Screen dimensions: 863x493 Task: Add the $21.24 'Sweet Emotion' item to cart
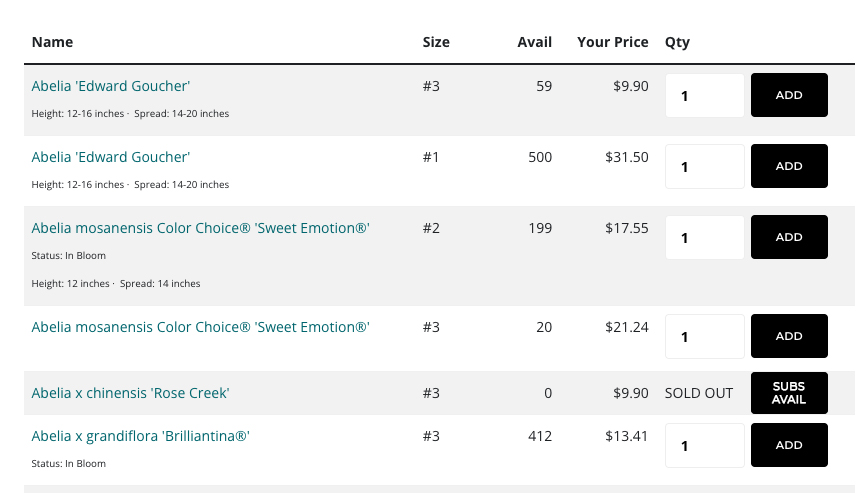coord(789,336)
